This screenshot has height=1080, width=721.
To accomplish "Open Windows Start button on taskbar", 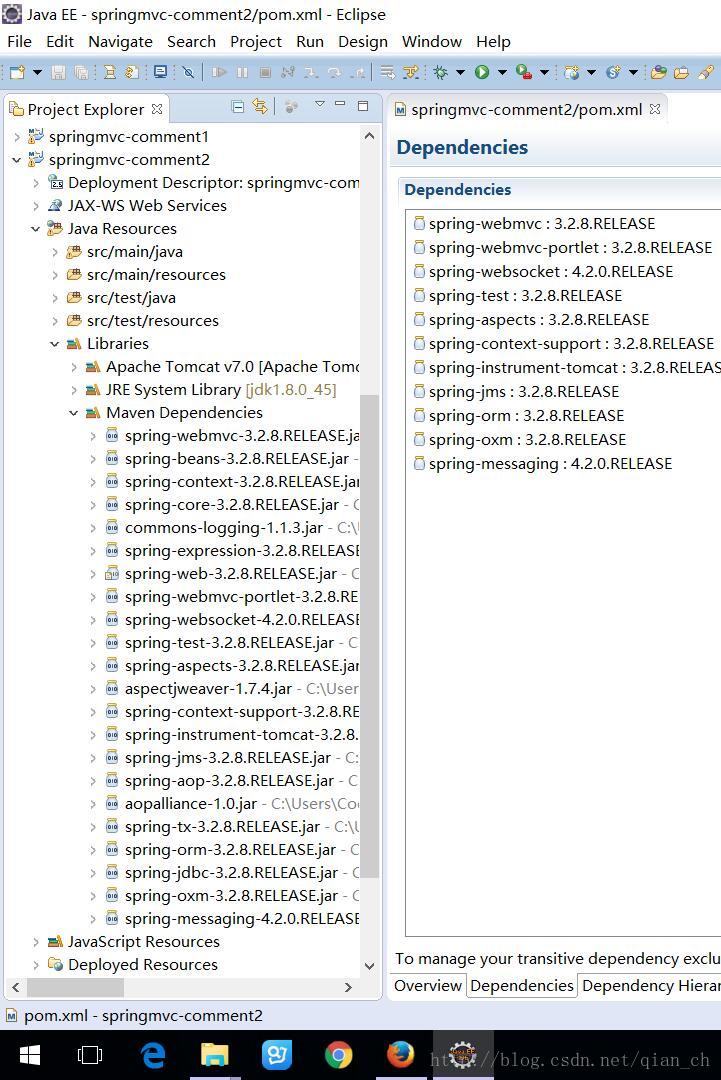I will coord(30,1055).
